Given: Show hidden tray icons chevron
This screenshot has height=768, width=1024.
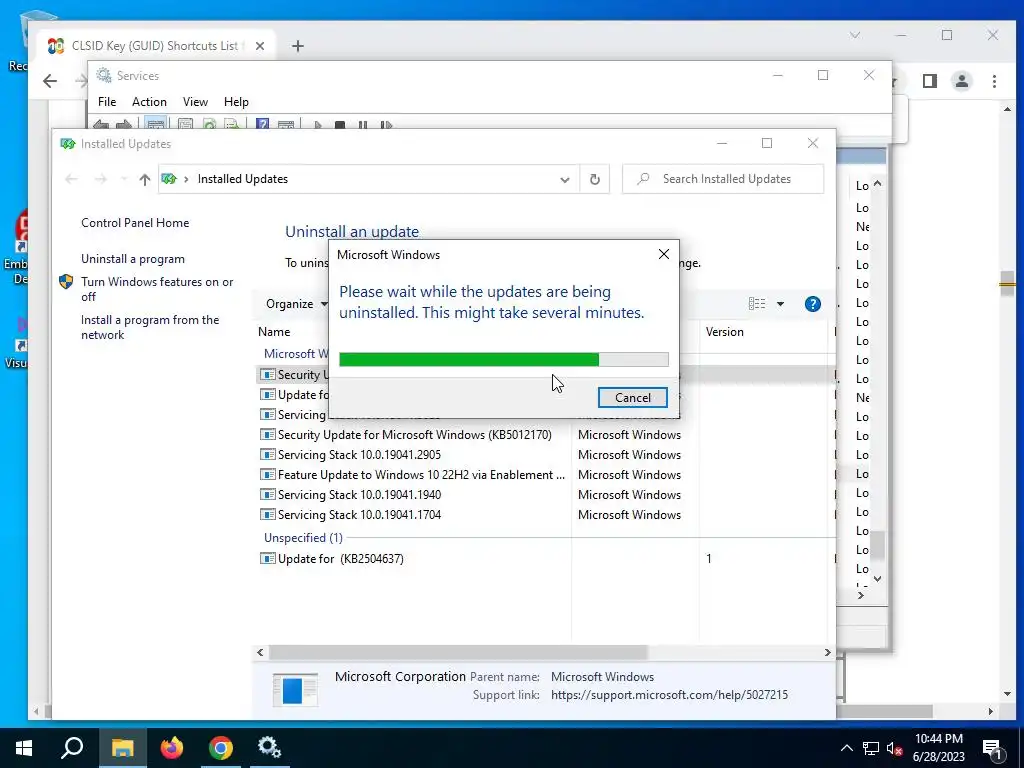Looking at the screenshot, I should [x=846, y=748].
